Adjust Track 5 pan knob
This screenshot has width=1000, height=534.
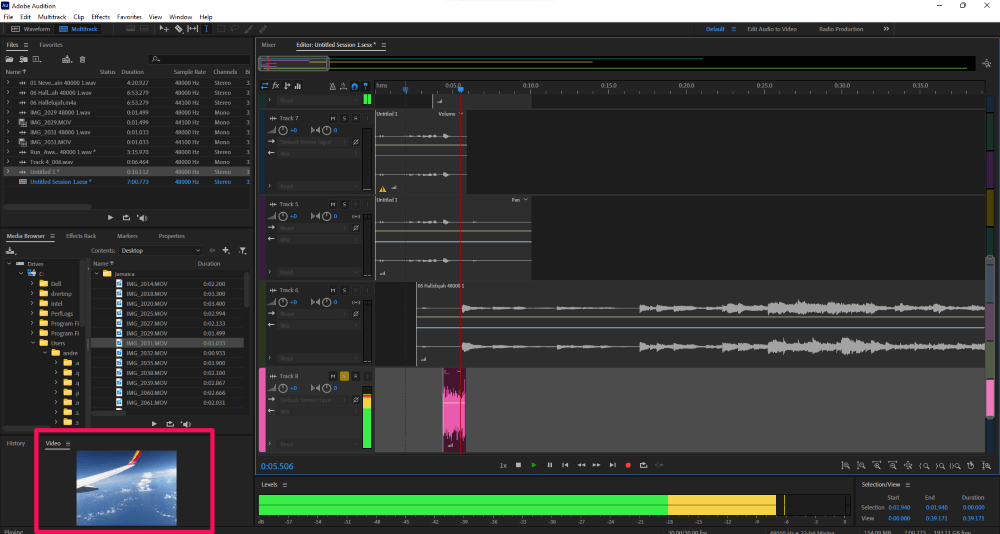click(x=327, y=216)
